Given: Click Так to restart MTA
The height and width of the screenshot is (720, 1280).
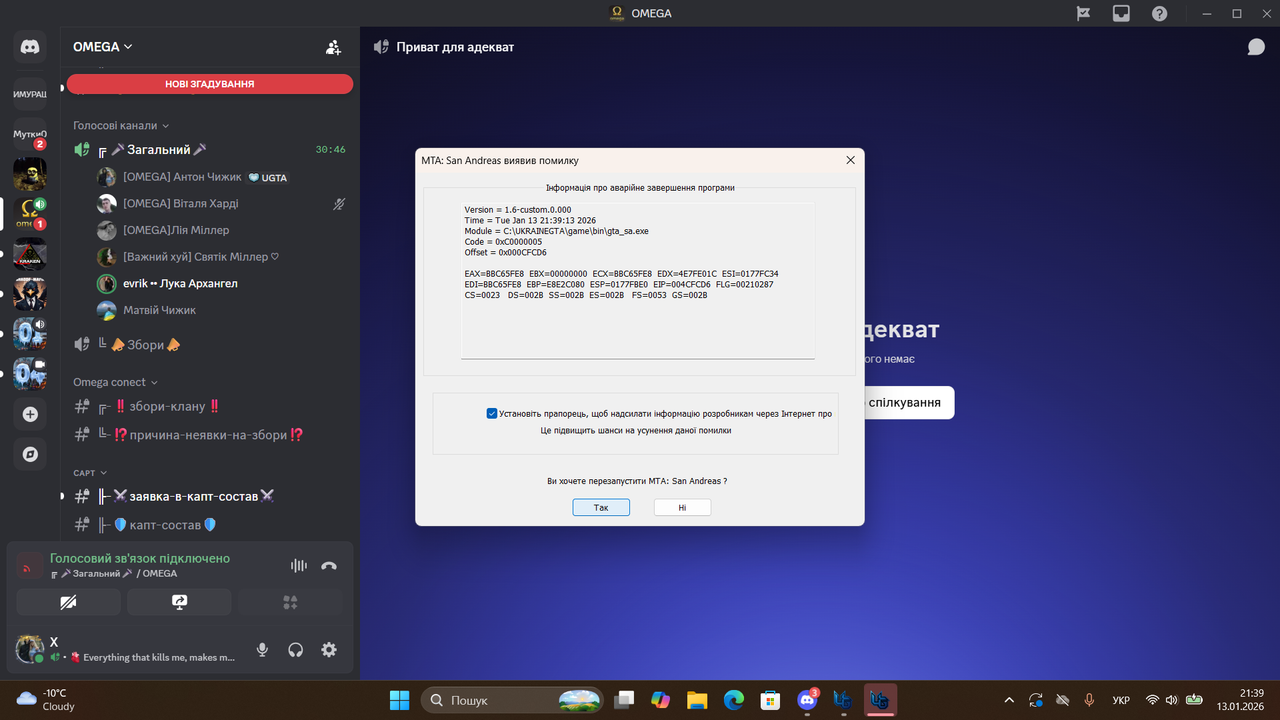Looking at the screenshot, I should pos(601,508).
